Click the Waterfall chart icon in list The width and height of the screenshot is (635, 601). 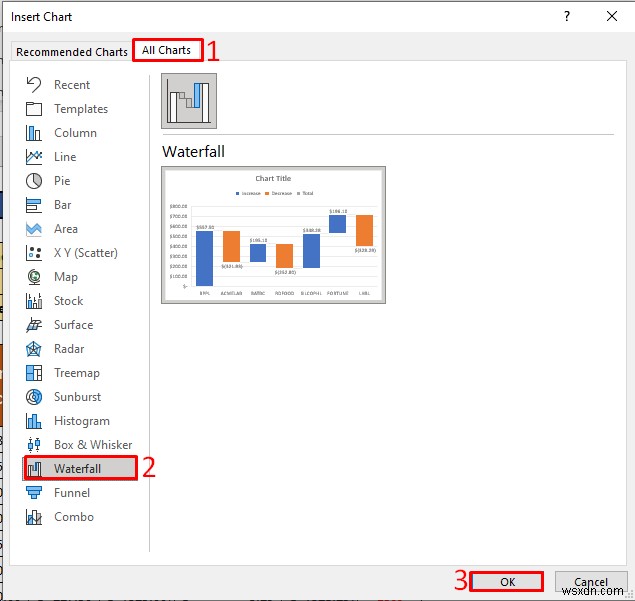coord(35,469)
